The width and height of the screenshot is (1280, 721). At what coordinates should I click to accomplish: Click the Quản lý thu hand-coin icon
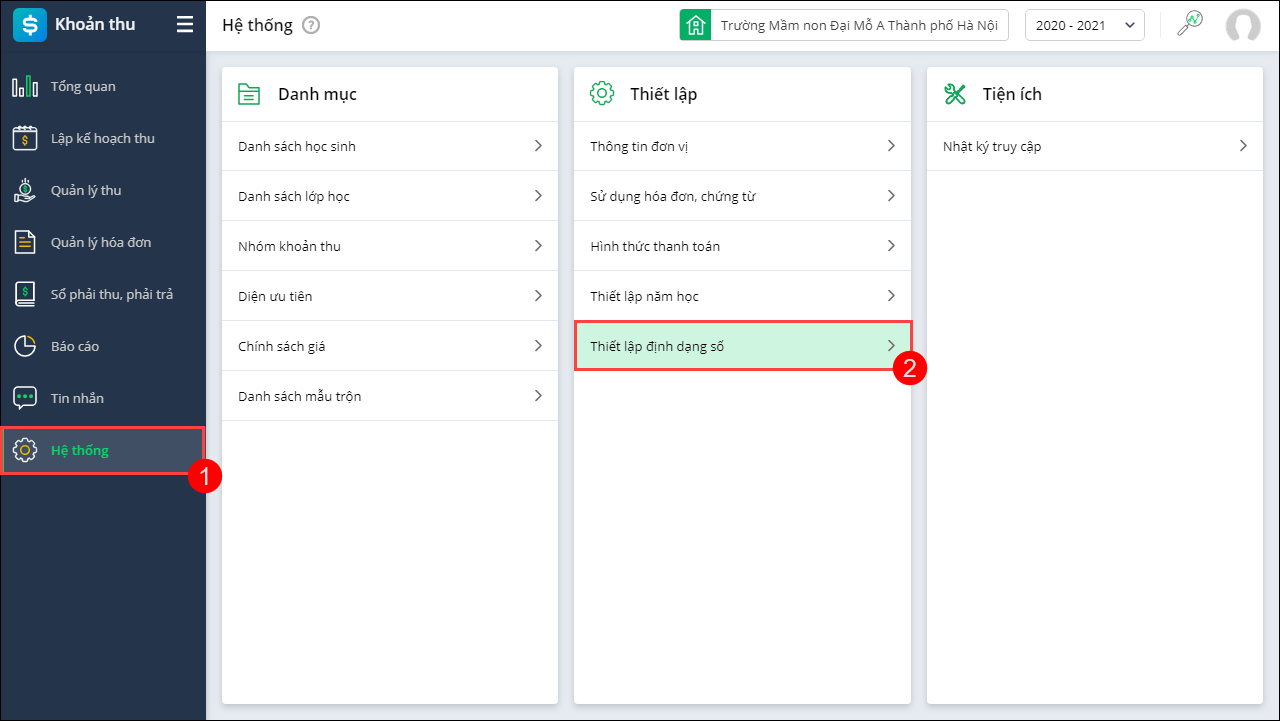(25, 191)
